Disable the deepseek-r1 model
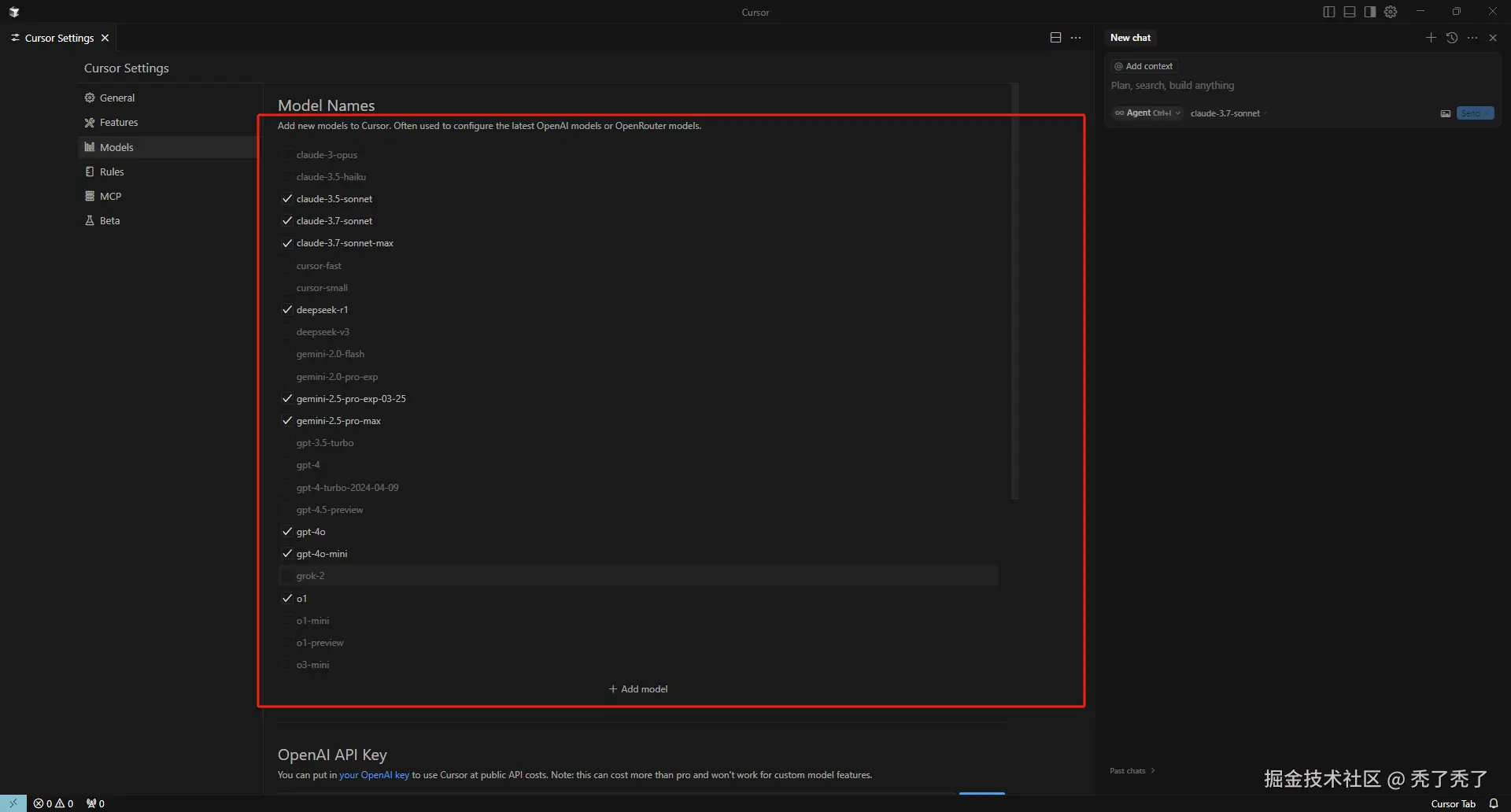This screenshot has height=812, width=1511. click(x=287, y=310)
